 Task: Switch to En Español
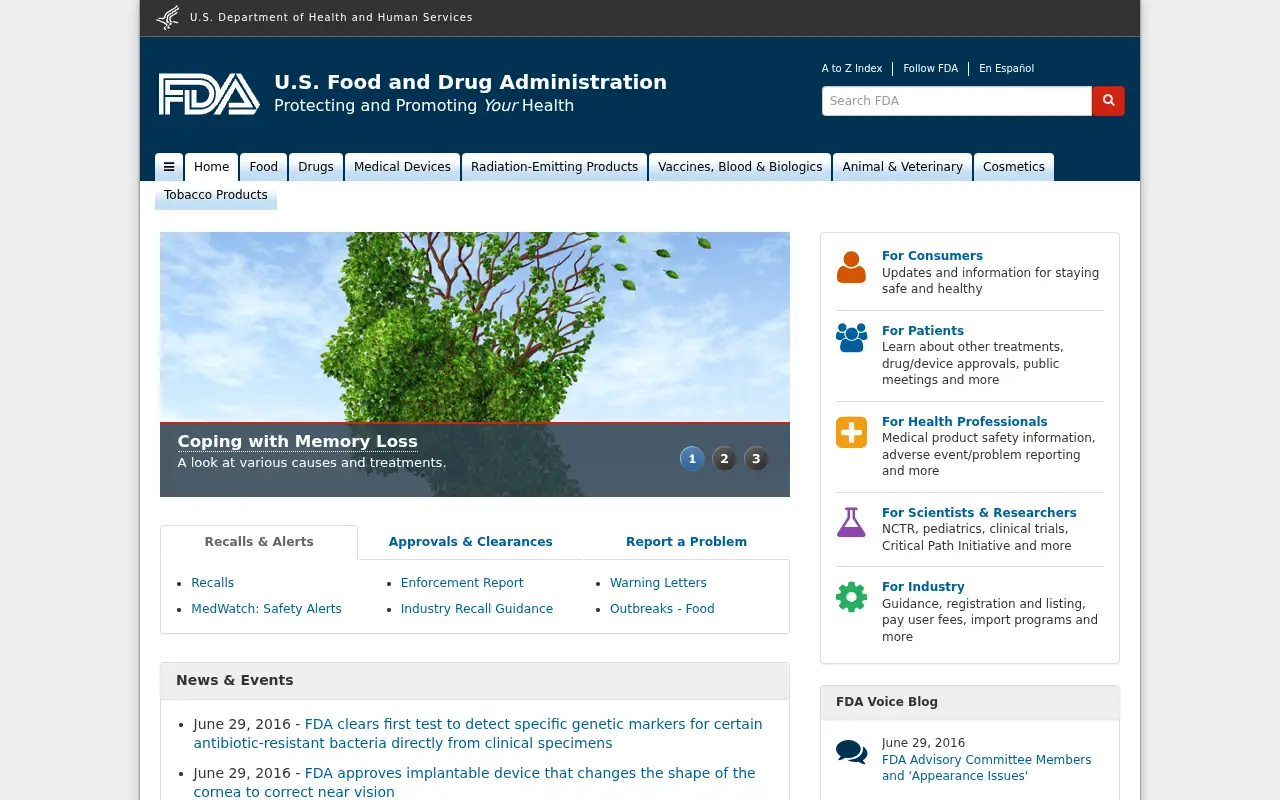pyautogui.click(x=1006, y=69)
